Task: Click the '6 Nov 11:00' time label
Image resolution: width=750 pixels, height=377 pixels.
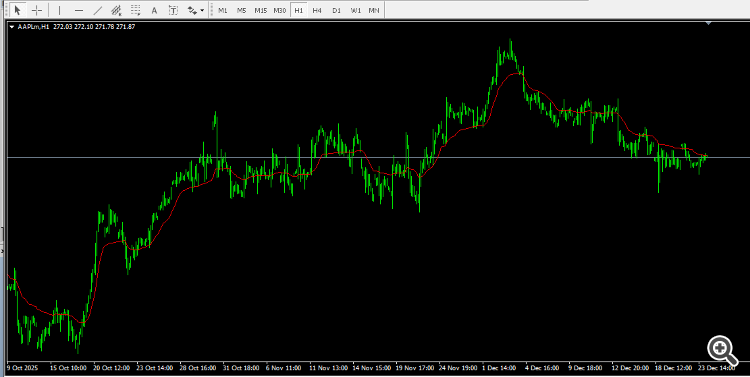Action: [284, 368]
